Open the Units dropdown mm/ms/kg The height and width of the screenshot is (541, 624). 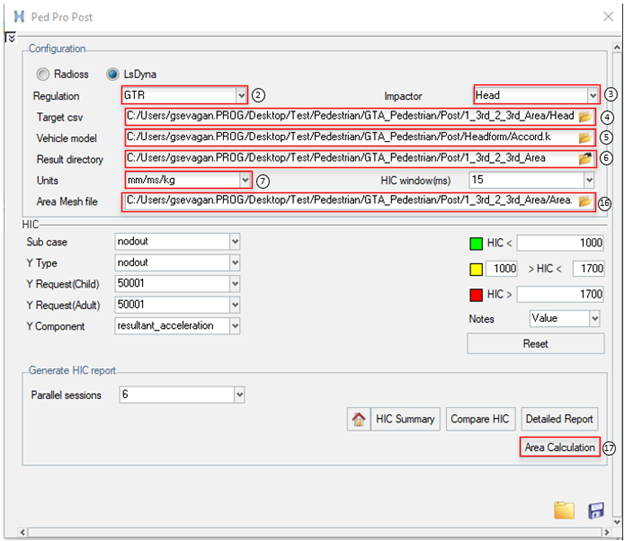189,180
